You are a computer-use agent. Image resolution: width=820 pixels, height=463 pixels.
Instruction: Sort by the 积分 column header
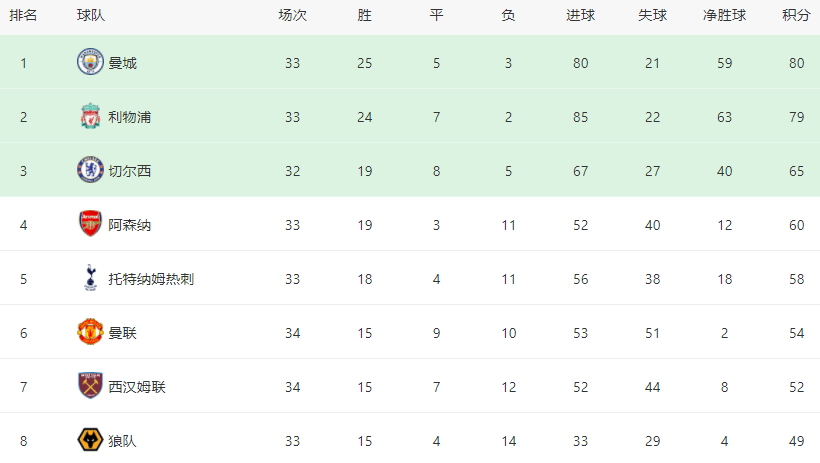796,16
